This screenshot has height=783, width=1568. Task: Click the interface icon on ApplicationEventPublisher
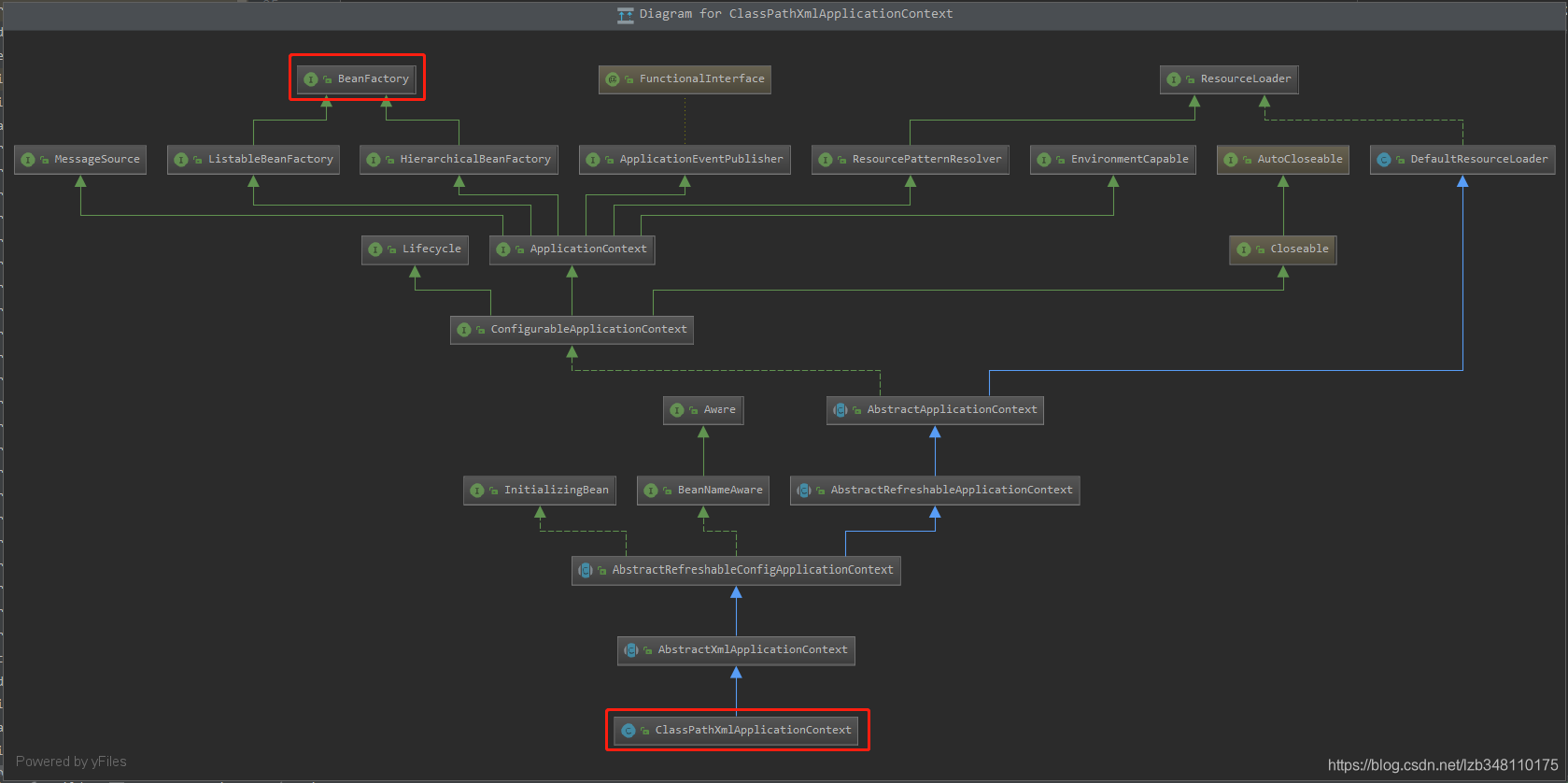point(593,160)
